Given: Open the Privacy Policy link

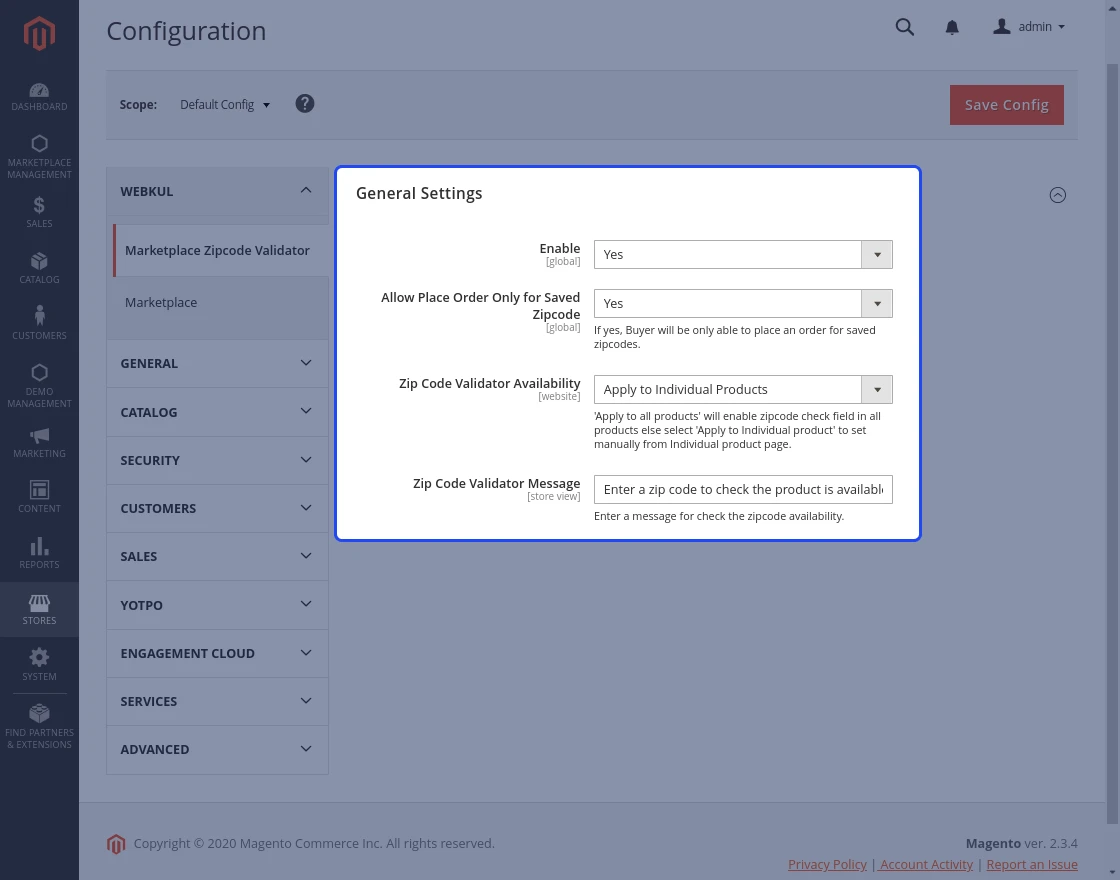Looking at the screenshot, I should click(x=827, y=864).
